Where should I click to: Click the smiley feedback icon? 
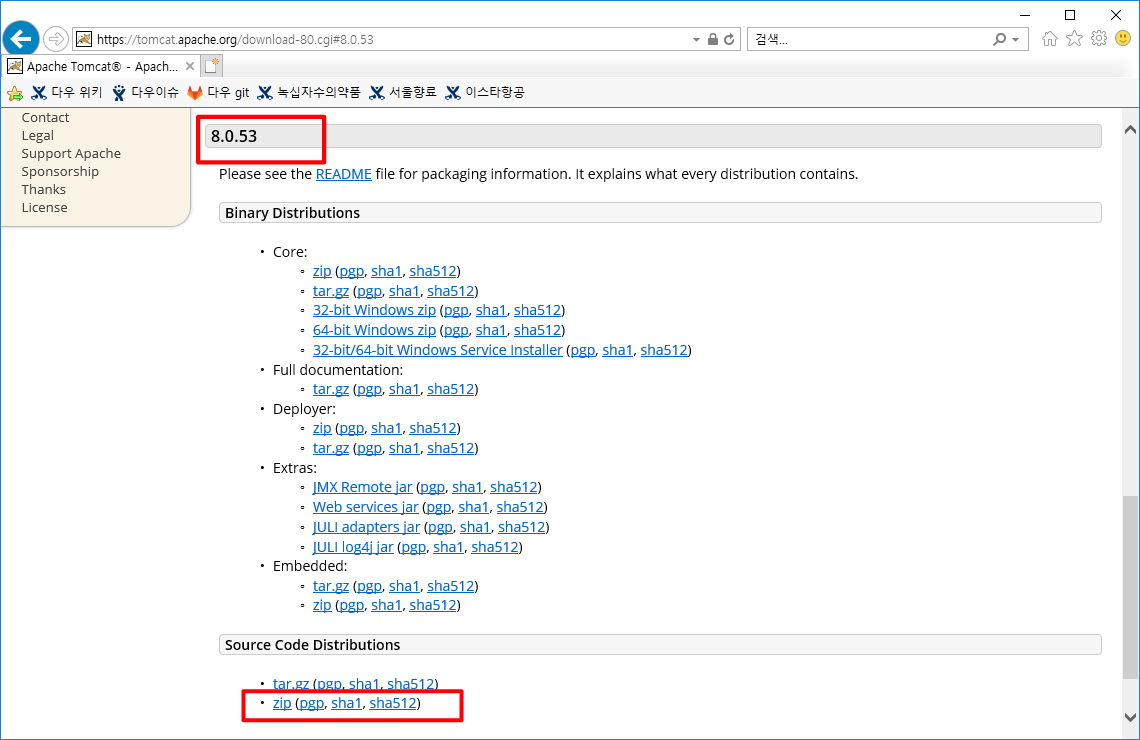click(1123, 39)
